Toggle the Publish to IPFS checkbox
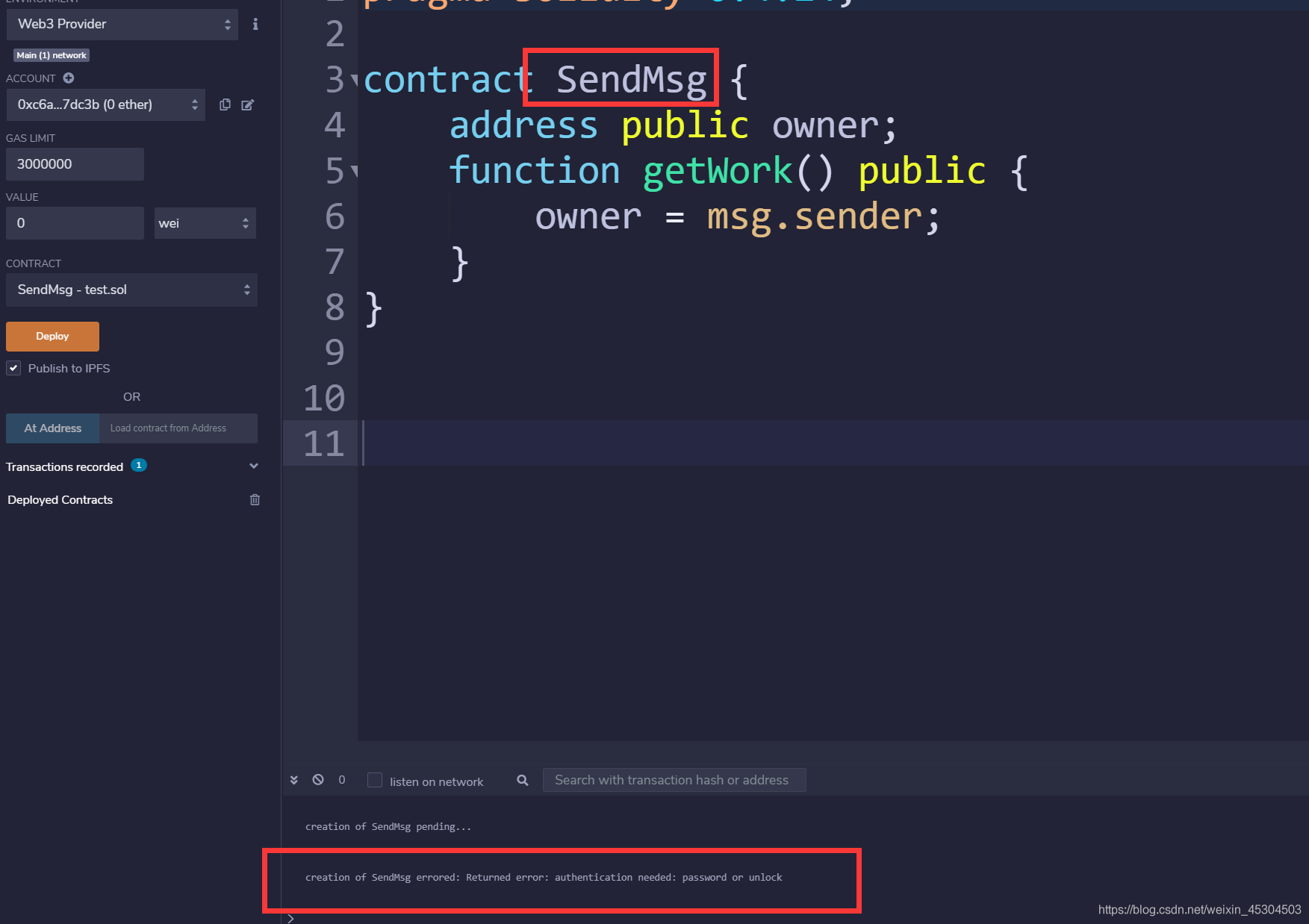 coord(13,368)
